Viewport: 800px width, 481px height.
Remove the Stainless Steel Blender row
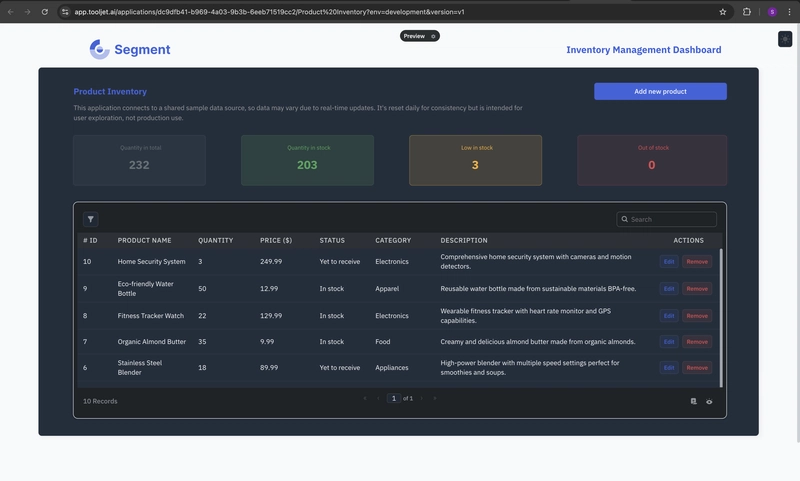[x=697, y=368]
